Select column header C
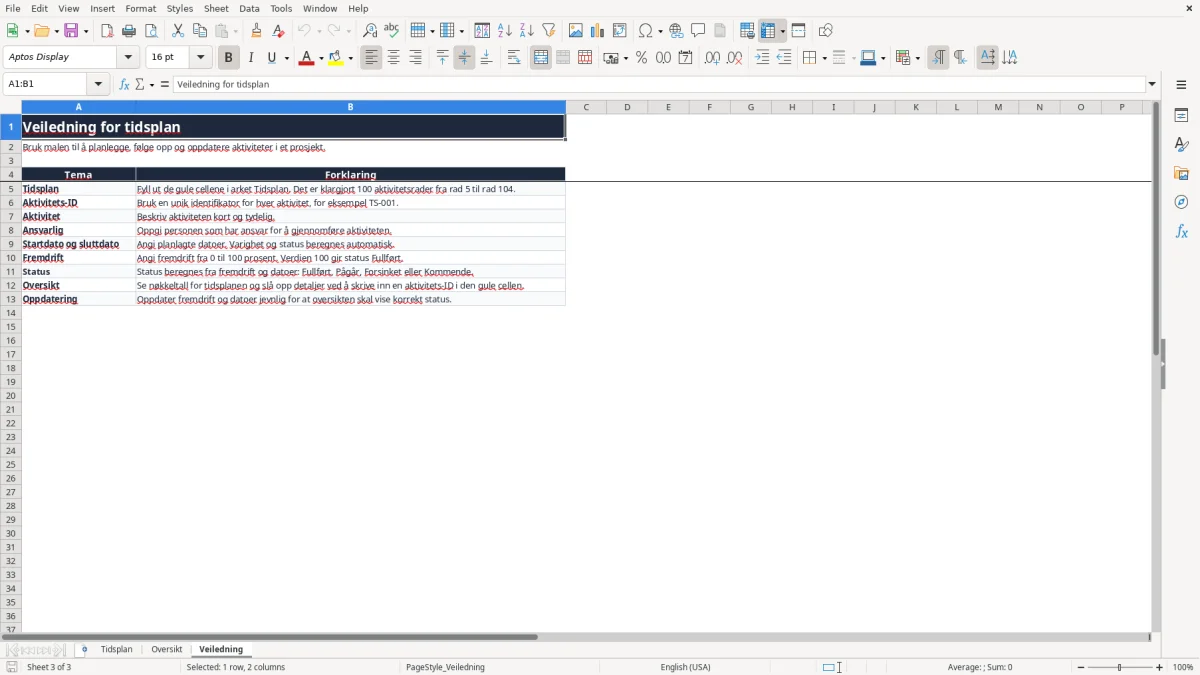This screenshot has height=675, width=1200. (586, 107)
